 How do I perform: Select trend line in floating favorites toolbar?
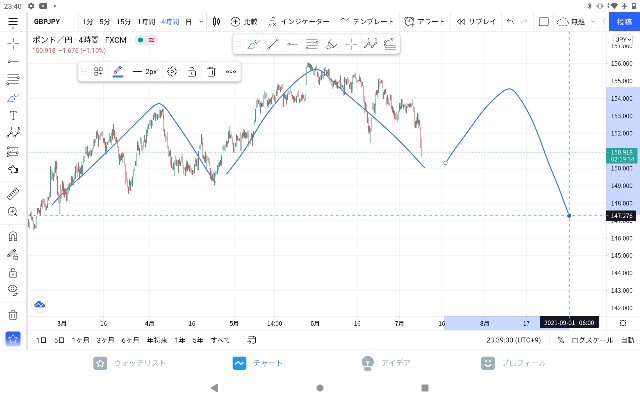[x=273, y=44]
